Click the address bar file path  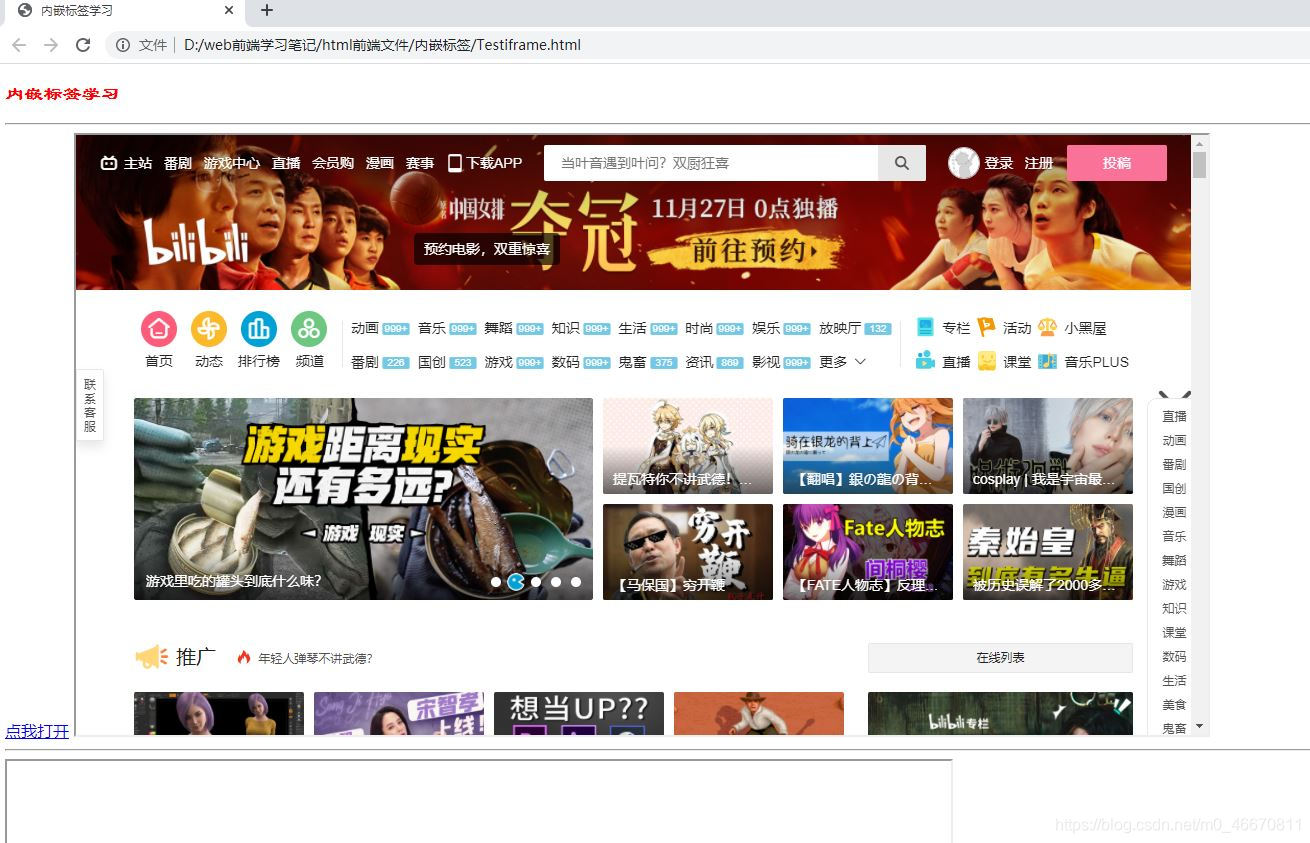point(382,45)
